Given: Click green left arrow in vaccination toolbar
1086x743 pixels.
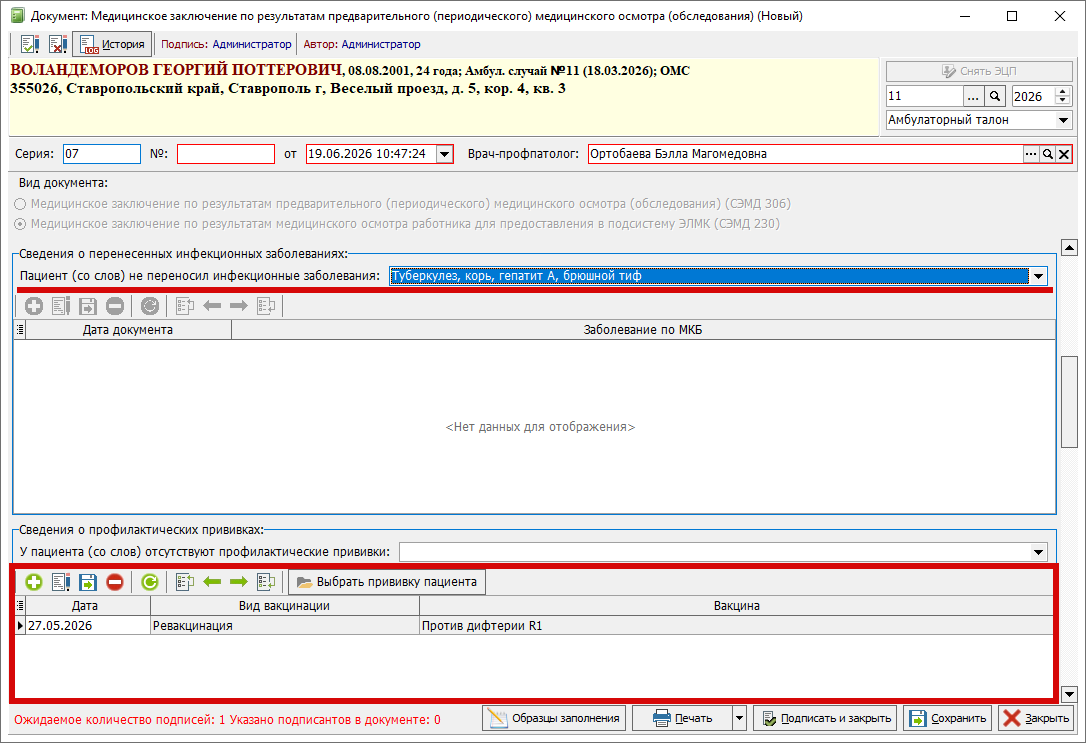Looking at the screenshot, I should point(212,582).
